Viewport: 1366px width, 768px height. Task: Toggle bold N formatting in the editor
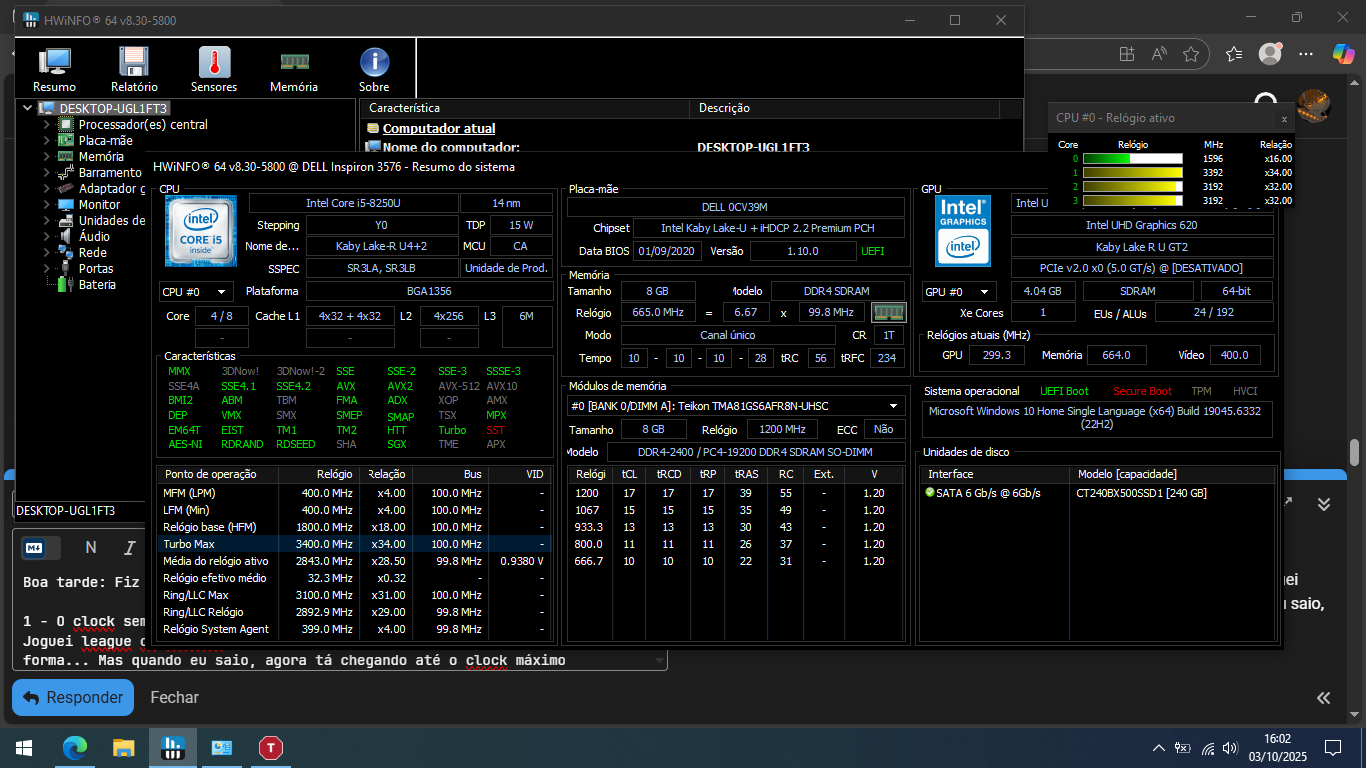click(x=91, y=547)
